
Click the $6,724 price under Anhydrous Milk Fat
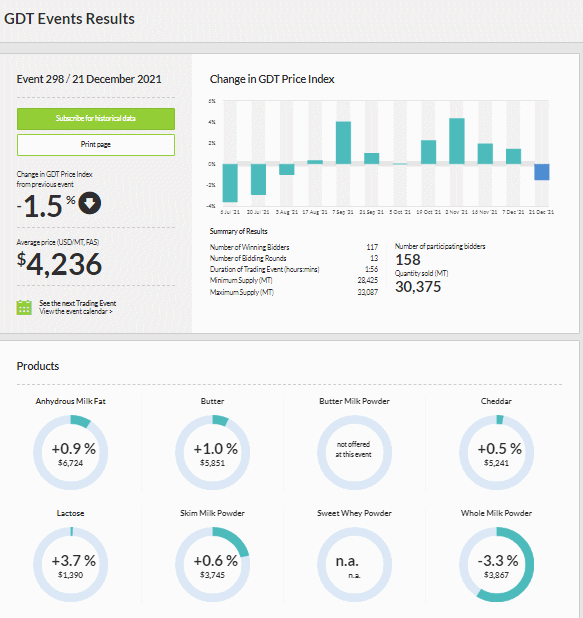click(71, 463)
